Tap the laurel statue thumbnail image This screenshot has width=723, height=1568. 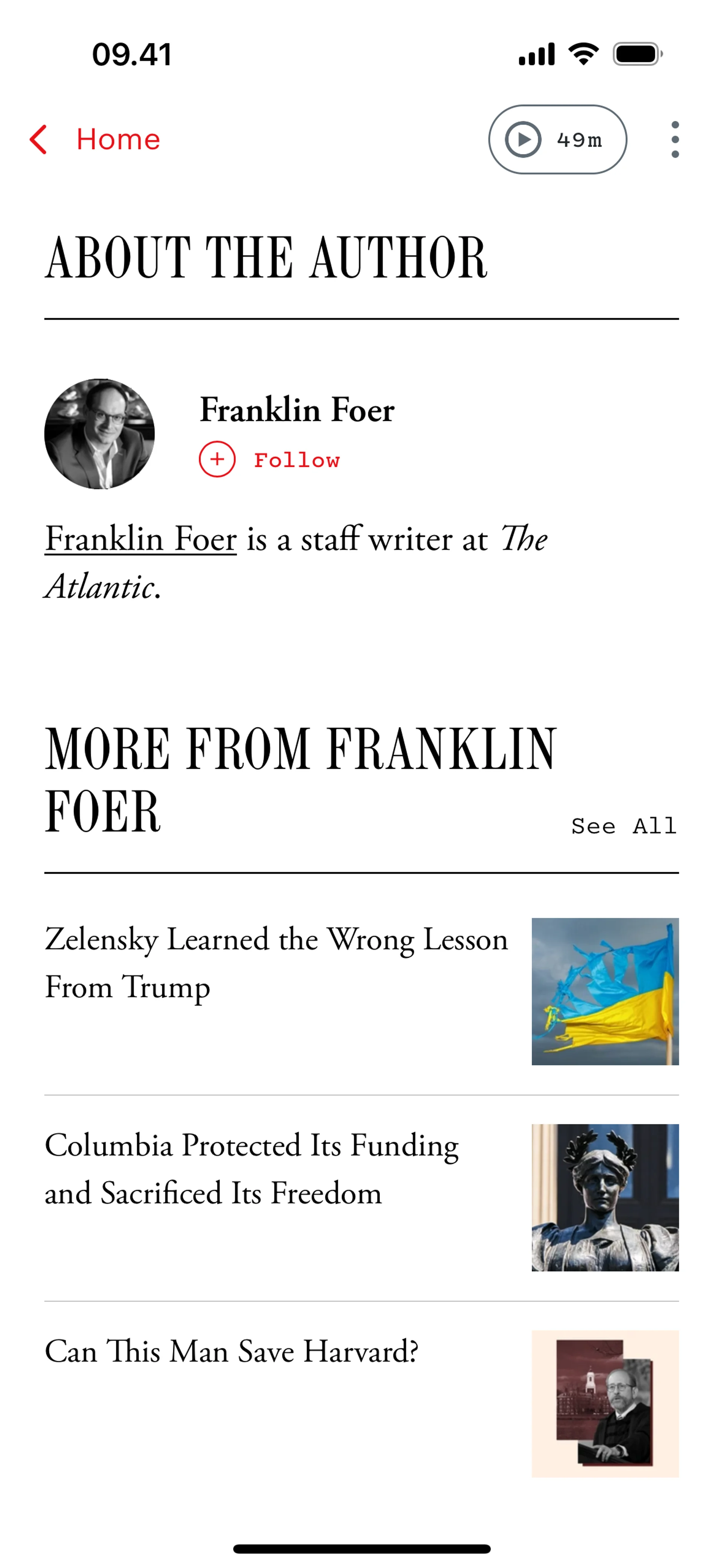click(x=604, y=1197)
